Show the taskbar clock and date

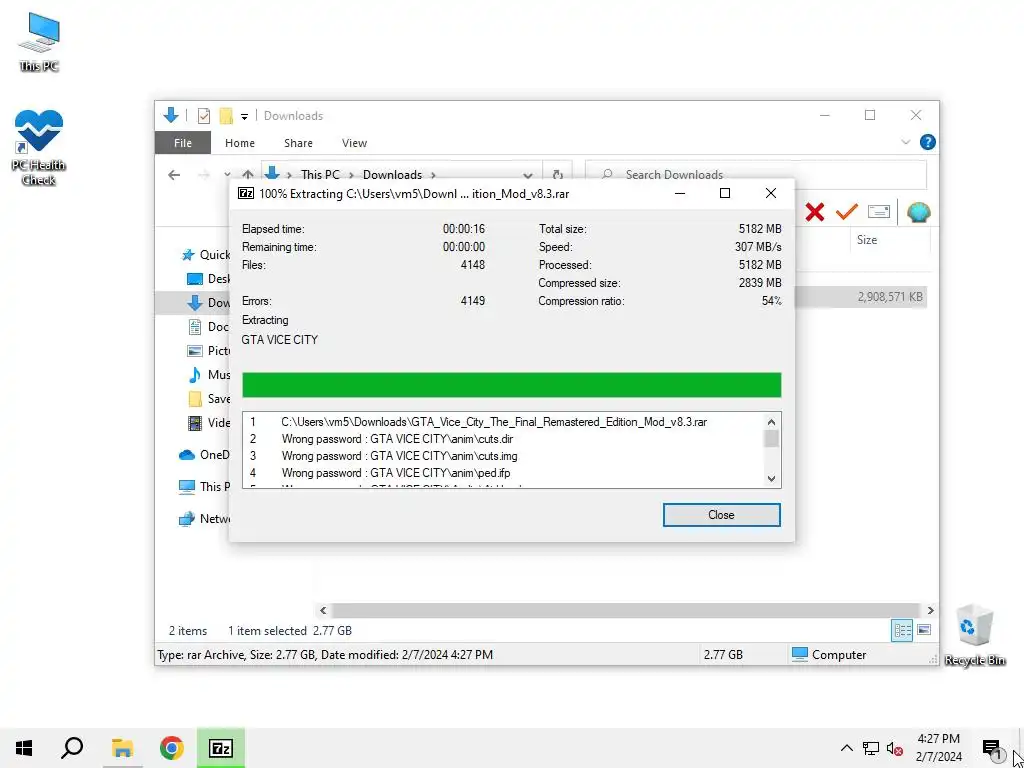(939, 748)
